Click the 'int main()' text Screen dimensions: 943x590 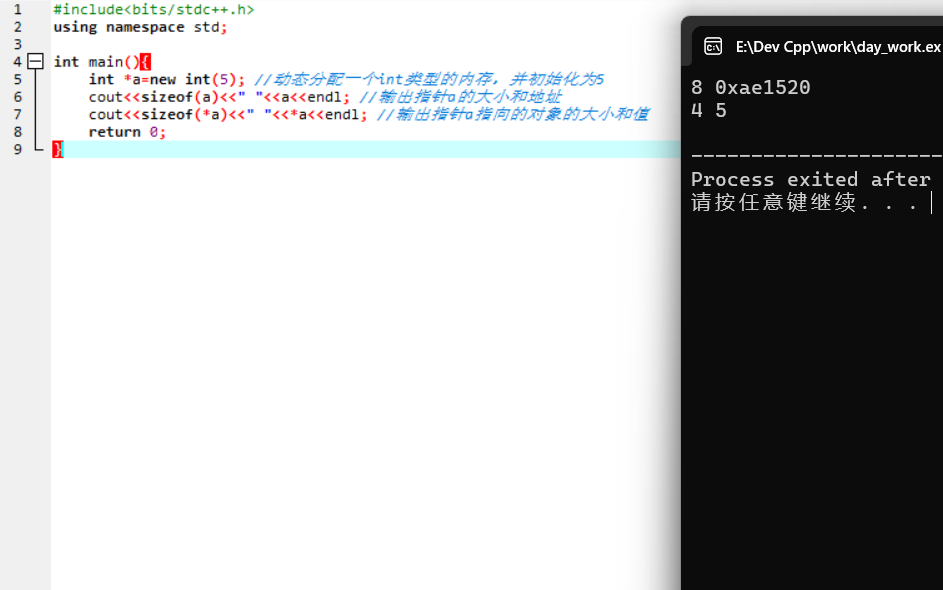[x=96, y=62]
